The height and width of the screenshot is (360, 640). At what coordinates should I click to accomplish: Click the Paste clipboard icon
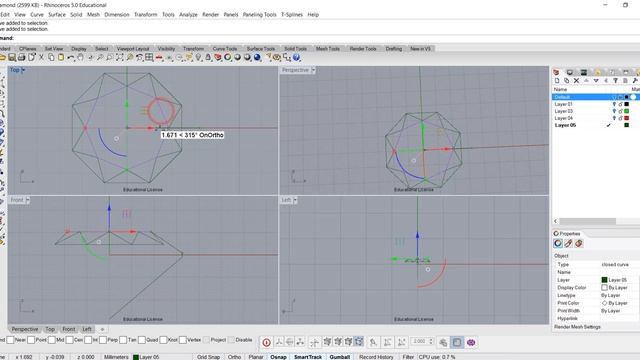point(61,58)
